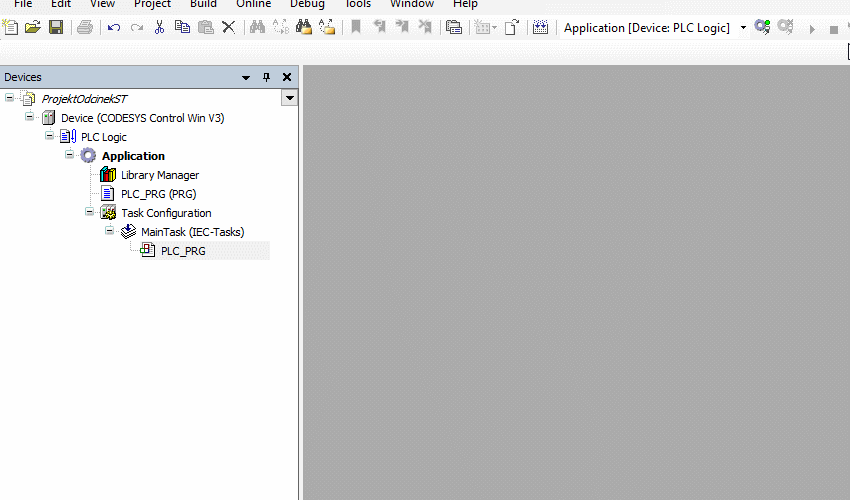Select the Device (CODESYS Control Win V3) node
This screenshot has width=850, height=500.
pos(142,118)
